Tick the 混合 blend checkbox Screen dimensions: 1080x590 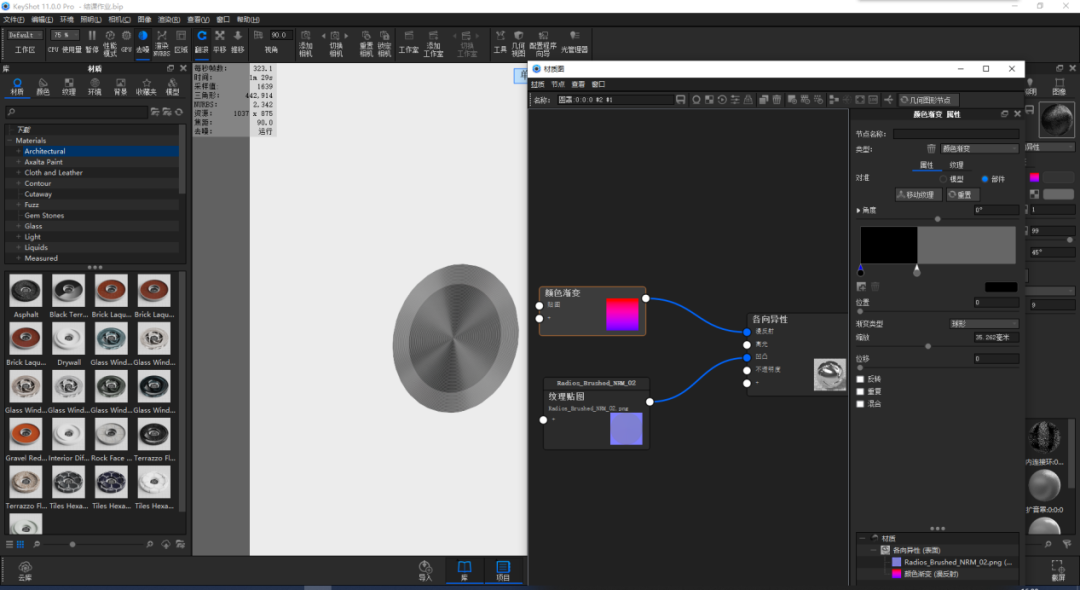point(860,403)
